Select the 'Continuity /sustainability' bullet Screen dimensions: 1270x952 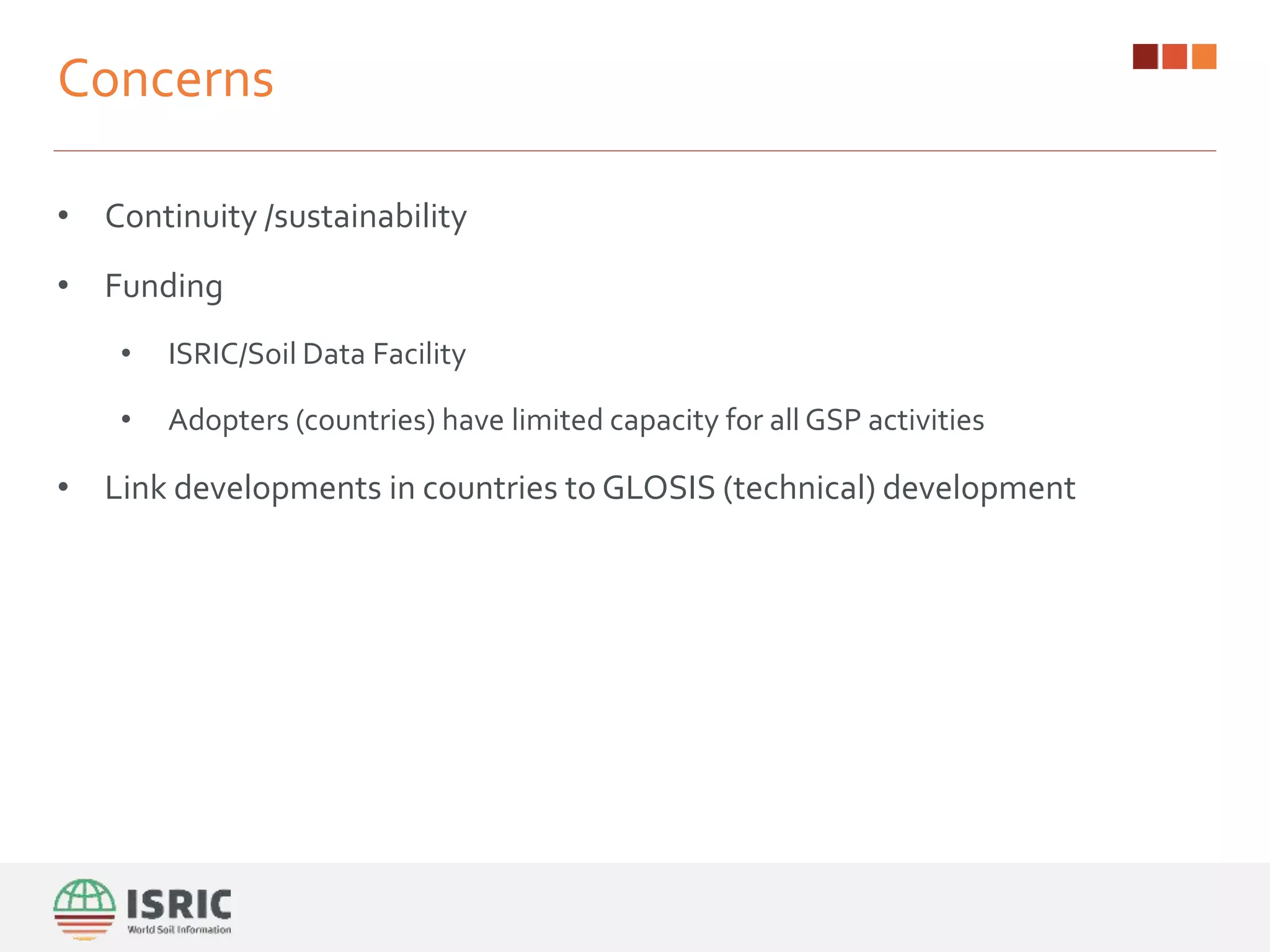(286, 216)
